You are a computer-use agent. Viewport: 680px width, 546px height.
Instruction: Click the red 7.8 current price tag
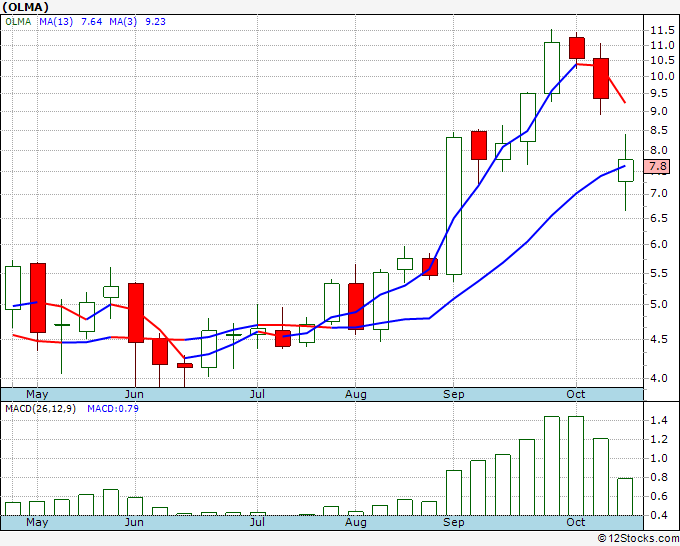[x=657, y=166]
